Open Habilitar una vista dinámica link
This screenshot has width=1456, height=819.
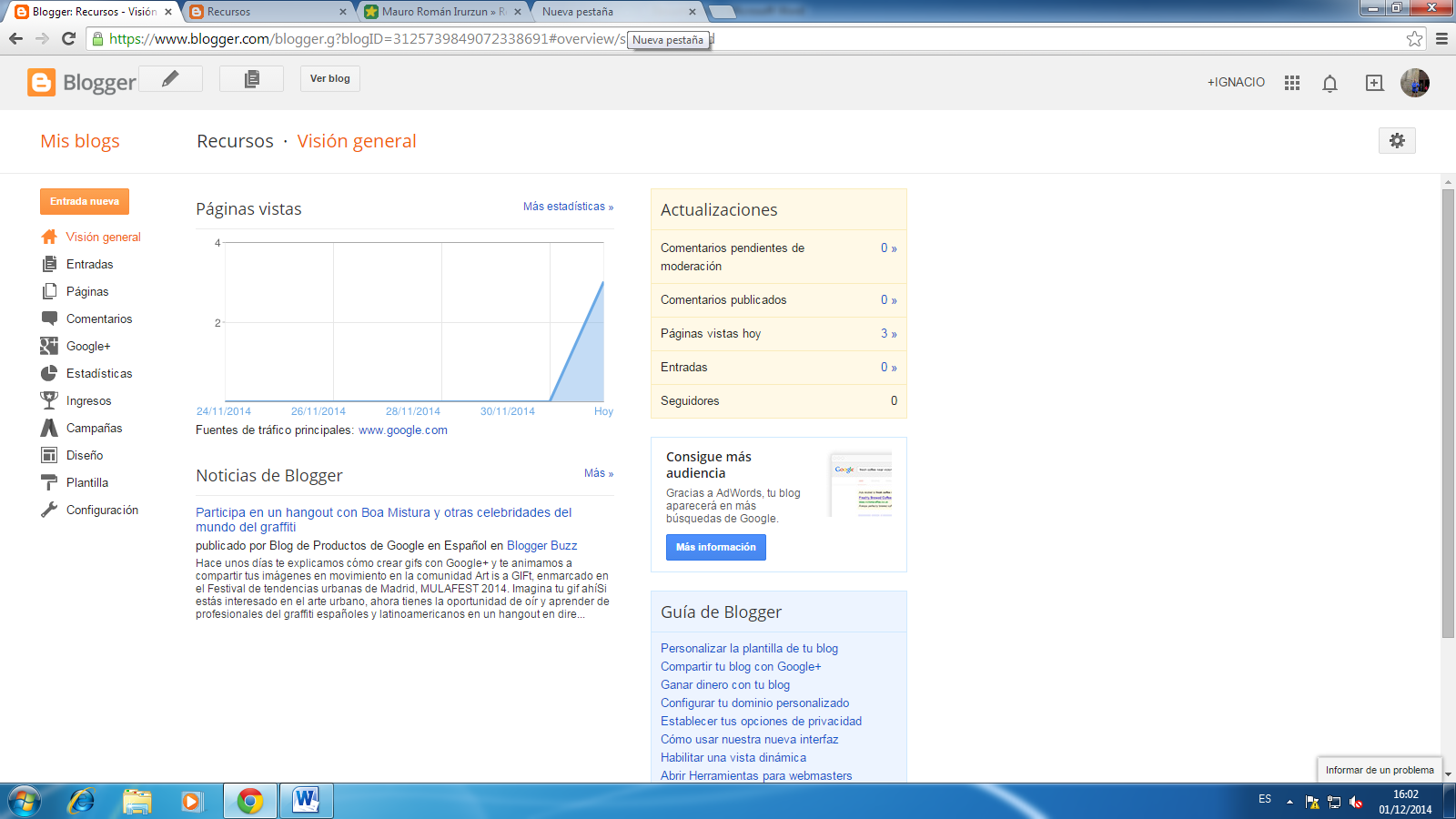(x=733, y=757)
